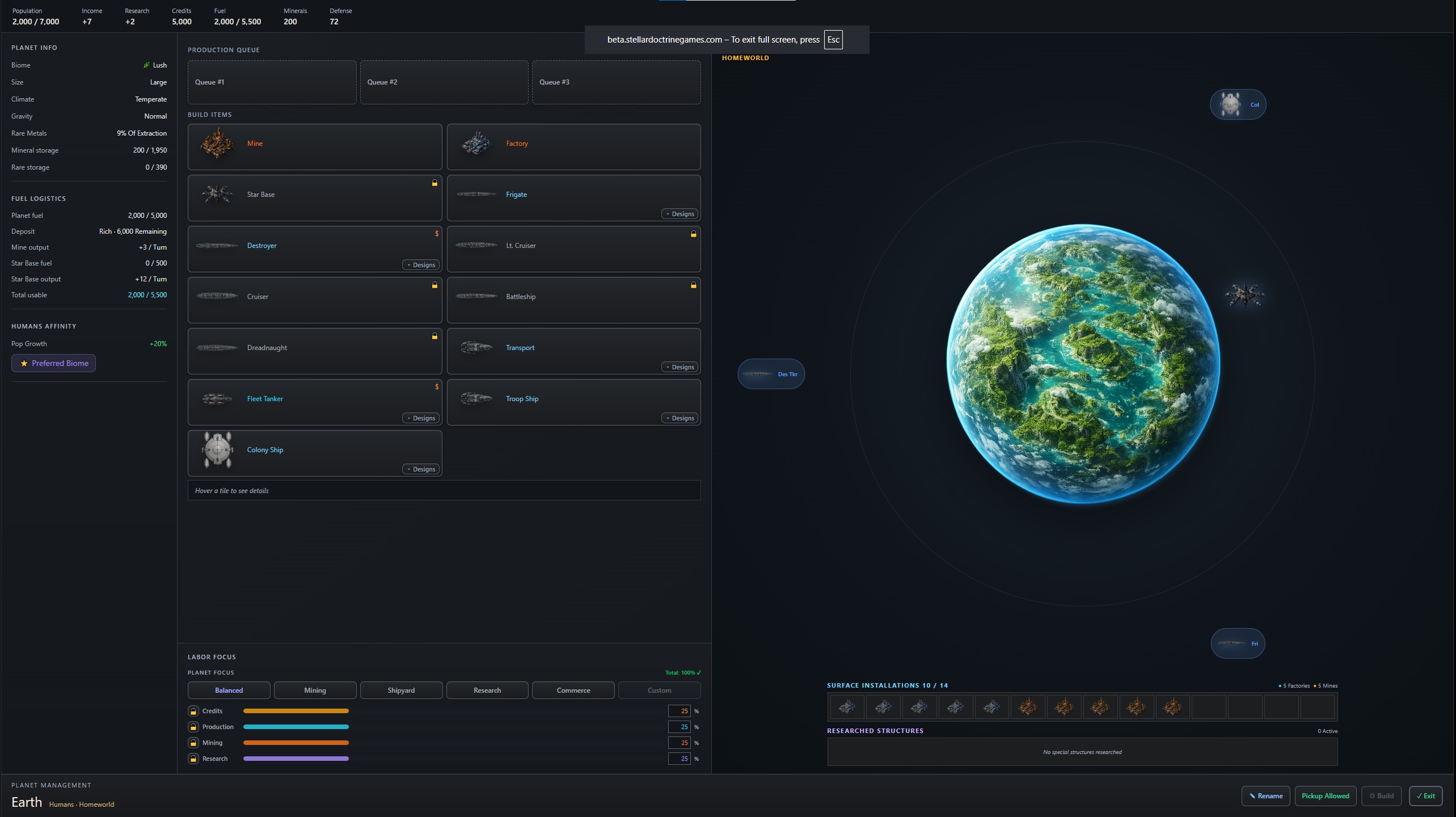Screen dimensions: 1456x817
Task: Click the Frigate ship icon
Action: (x=476, y=195)
